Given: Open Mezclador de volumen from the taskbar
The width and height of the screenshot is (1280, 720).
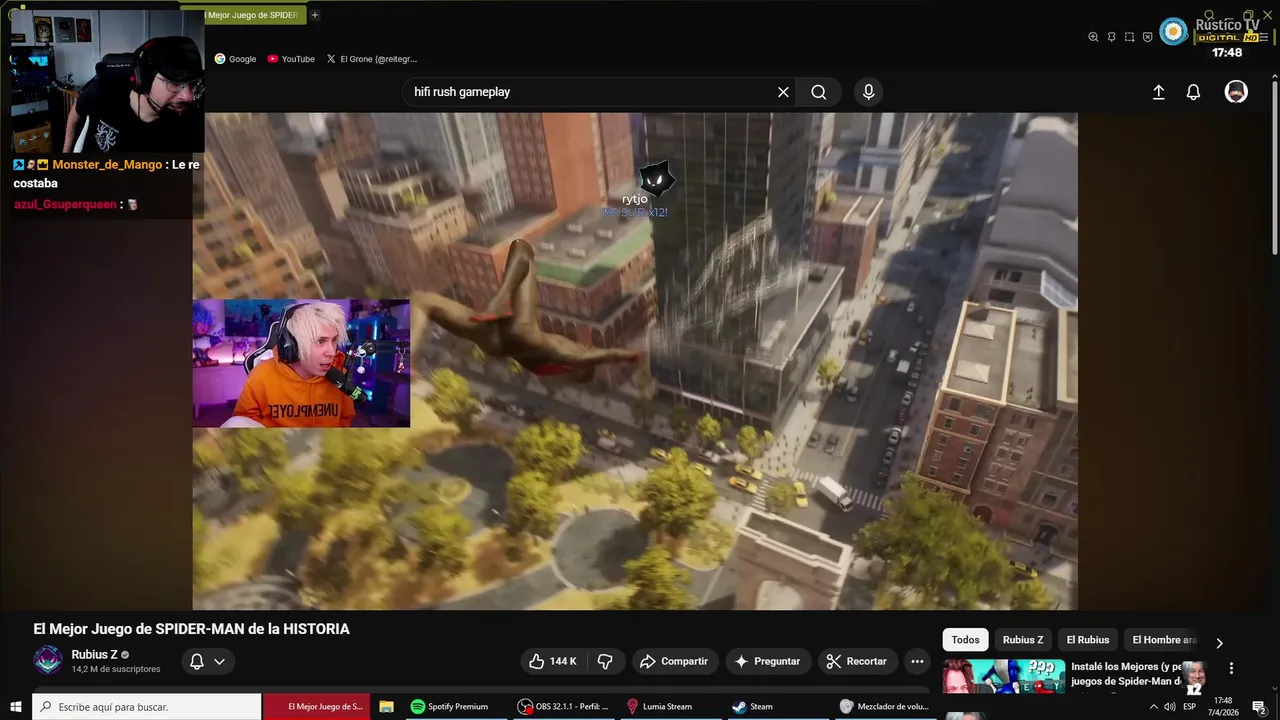Looking at the screenshot, I should pos(884,706).
